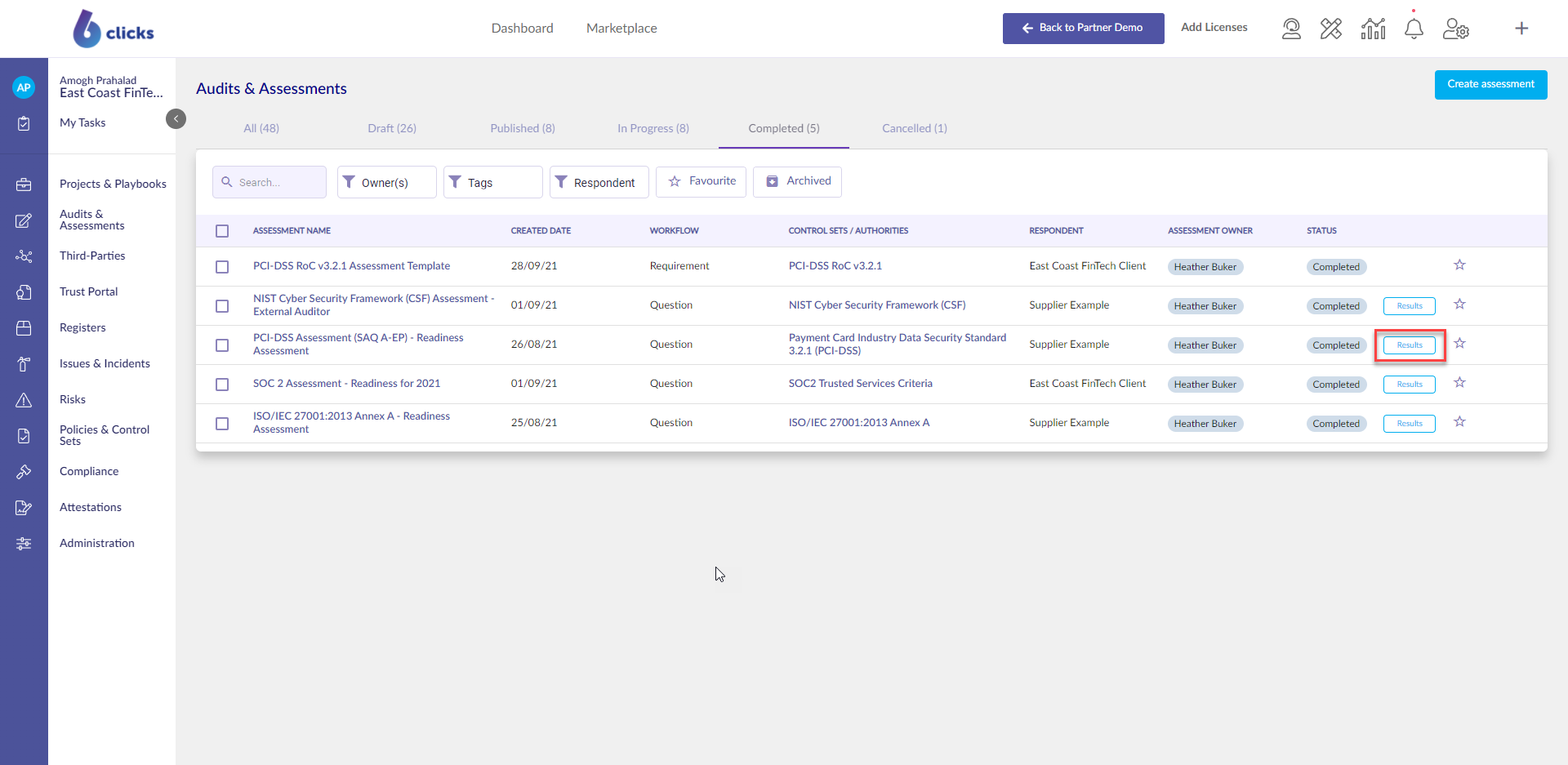Open the Trust Portal sidebar icon
Screen dimensions: 1568x765
(24, 292)
